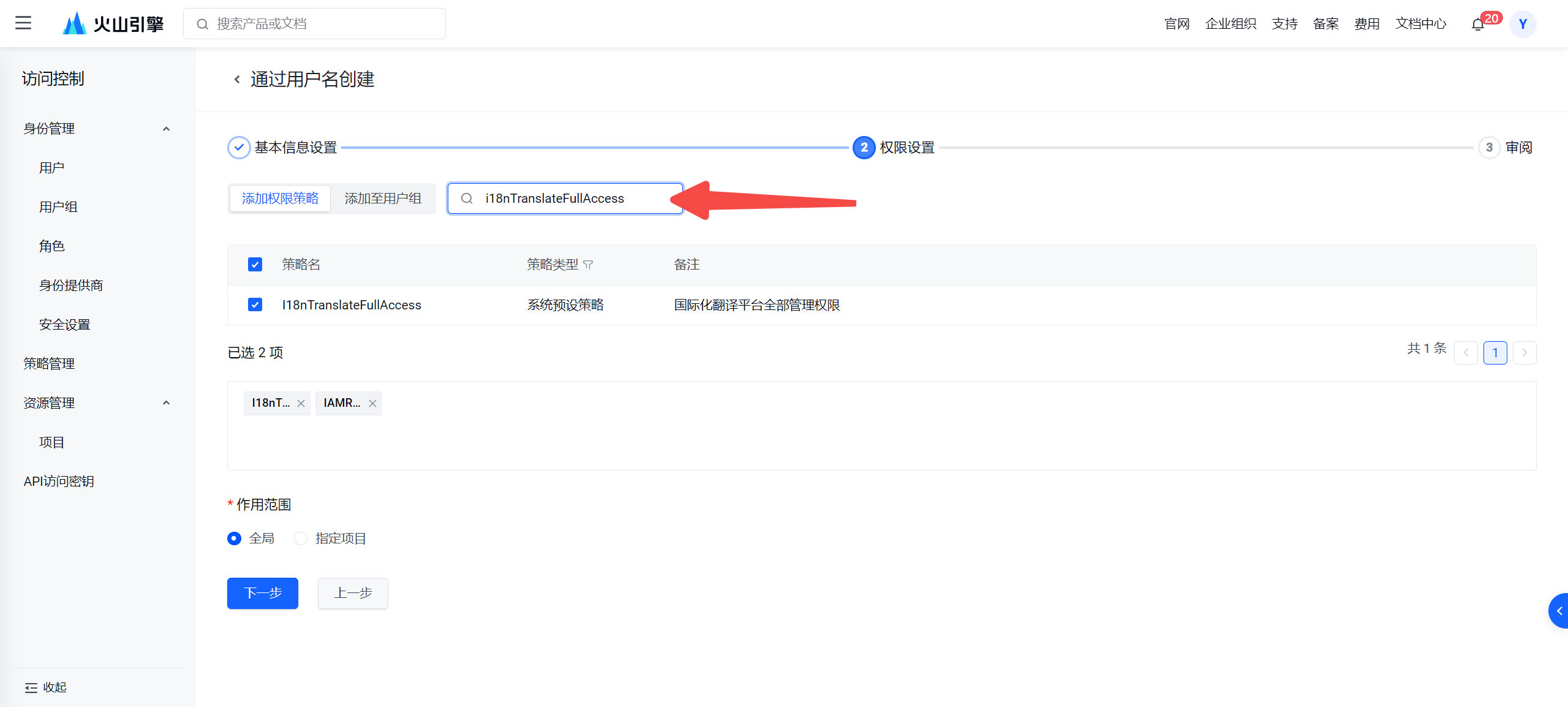1568x707 pixels.
Task: Remove the IAMR... selected tag
Action: 372,403
